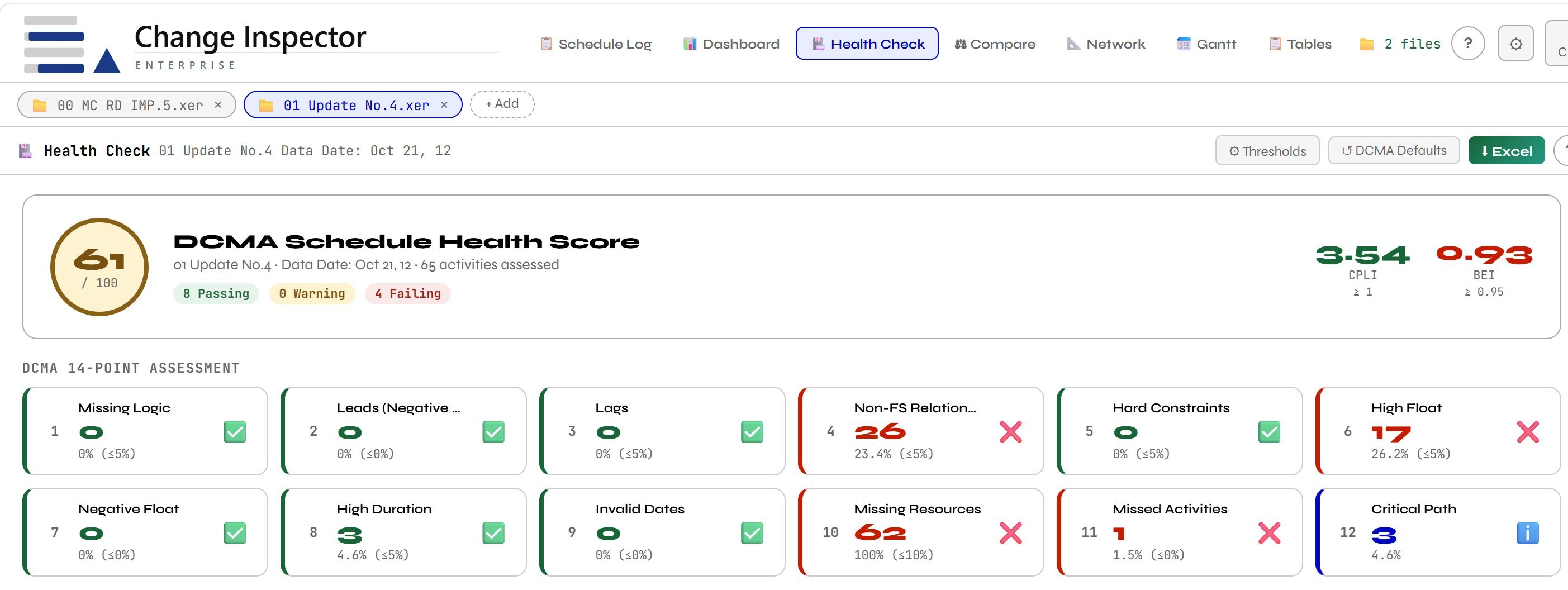
Task: Open the Non-FS Relation... card
Action: [921, 431]
